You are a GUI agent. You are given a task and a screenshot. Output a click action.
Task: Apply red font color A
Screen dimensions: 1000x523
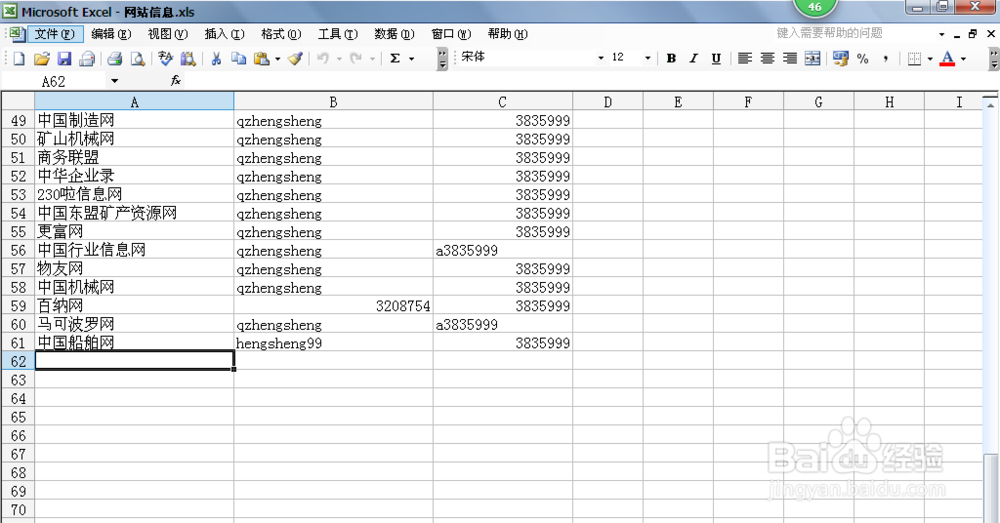pyautogui.click(x=947, y=59)
